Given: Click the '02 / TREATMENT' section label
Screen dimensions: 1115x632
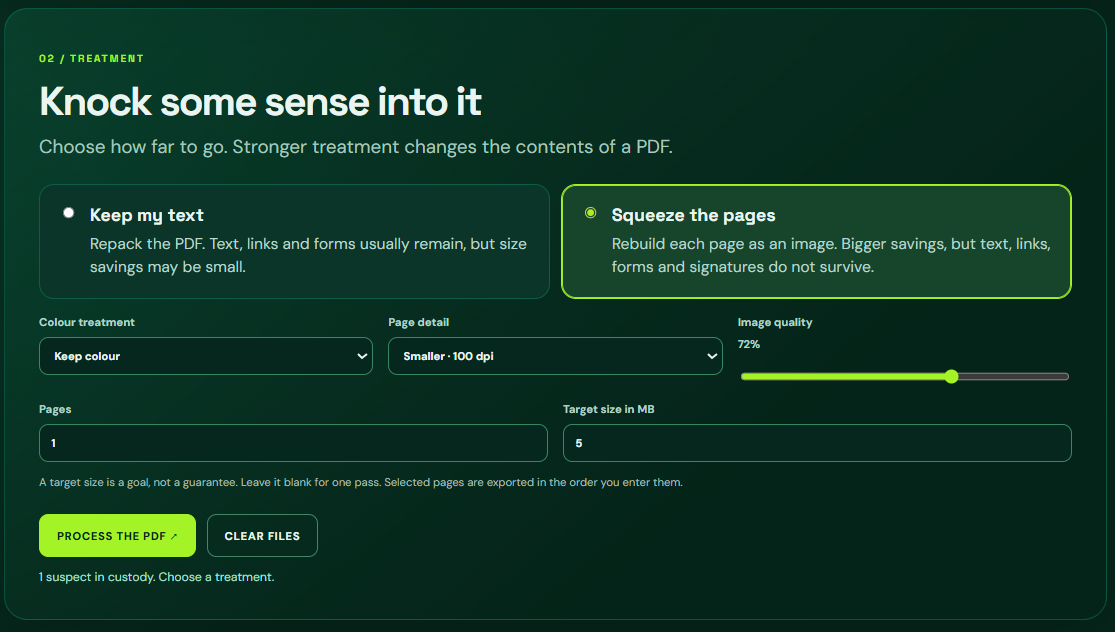Looking at the screenshot, I should point(91,58).
